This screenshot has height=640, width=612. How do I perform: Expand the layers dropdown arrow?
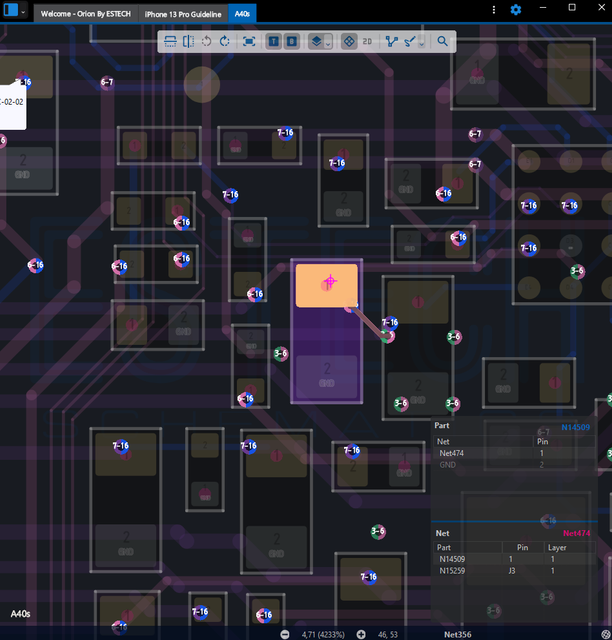[x=328, y=42]
